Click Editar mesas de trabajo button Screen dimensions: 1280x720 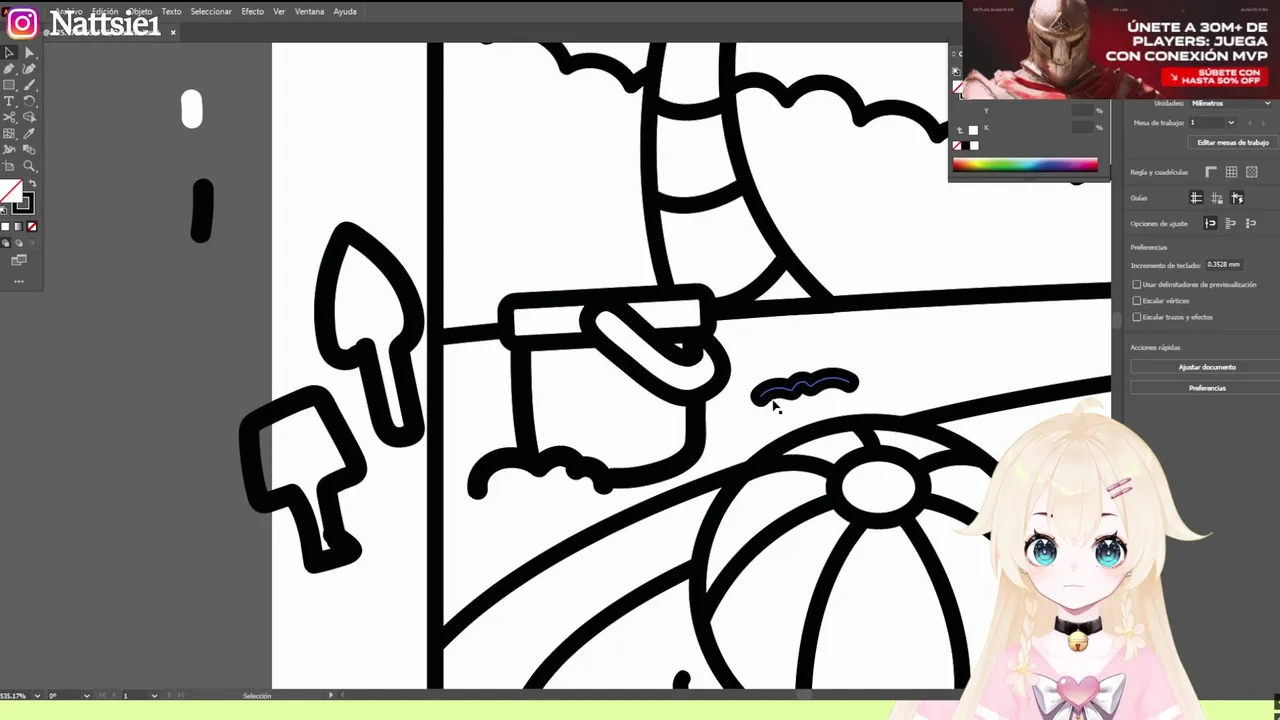1233,142
